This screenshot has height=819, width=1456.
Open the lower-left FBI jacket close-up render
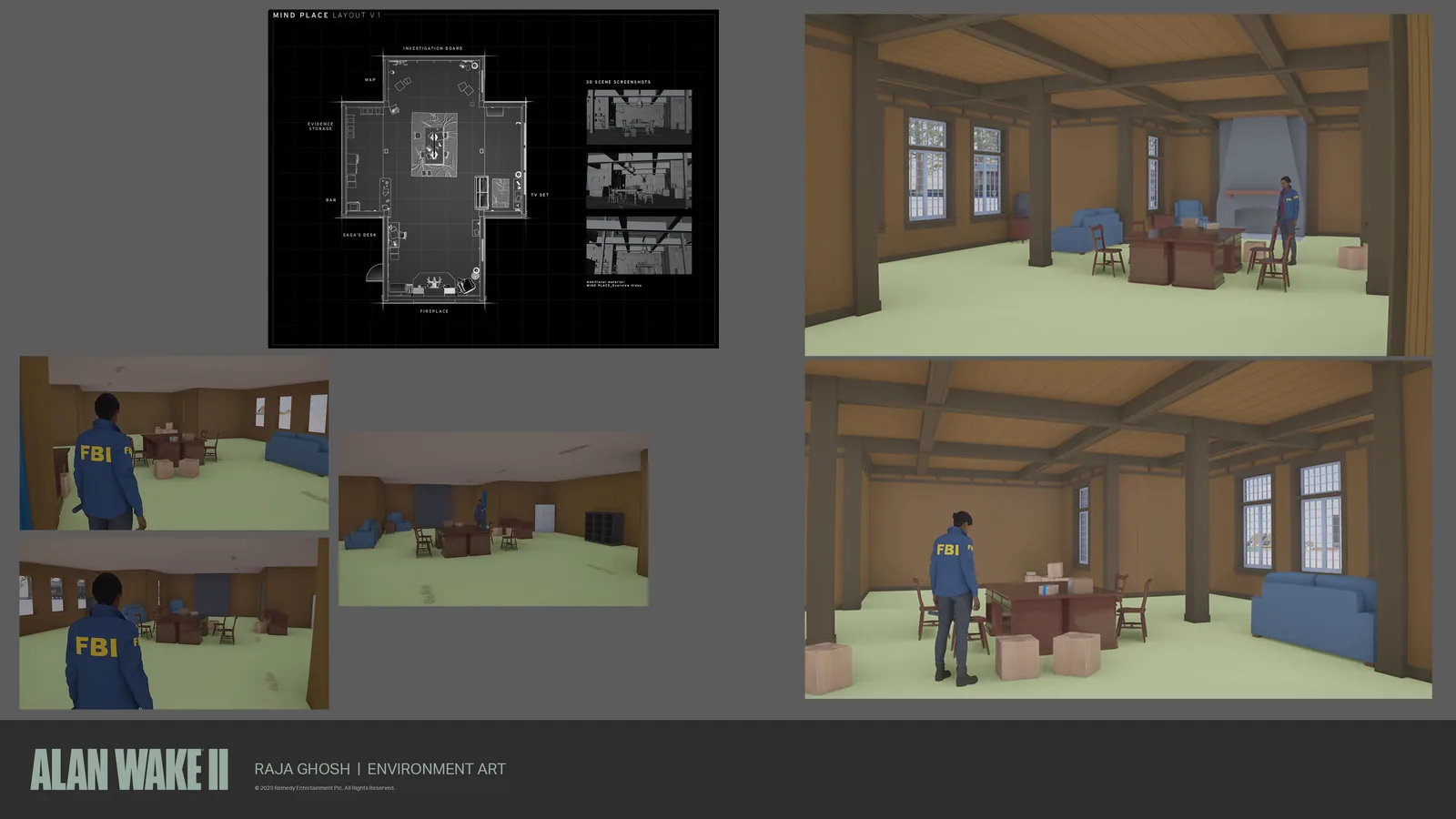175,622
